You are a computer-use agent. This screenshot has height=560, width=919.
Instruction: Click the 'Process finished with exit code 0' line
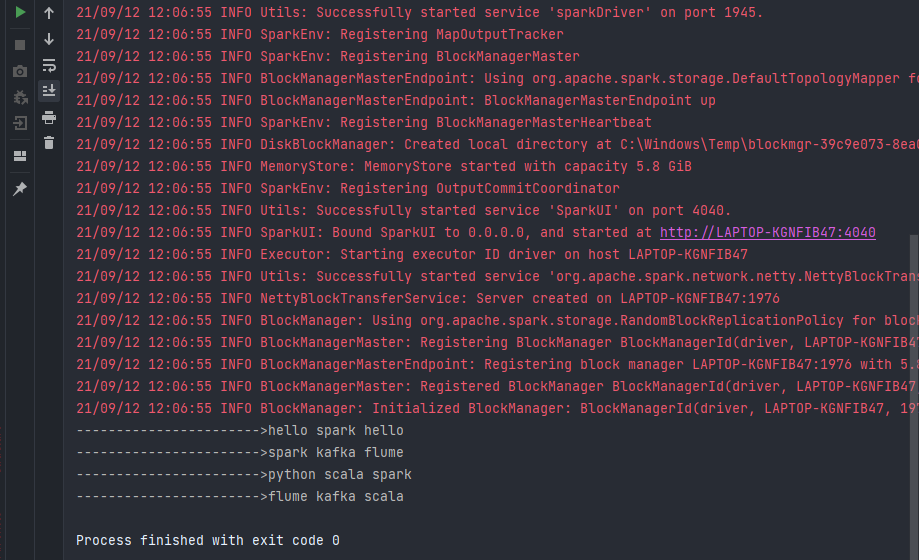pos(207,541)
